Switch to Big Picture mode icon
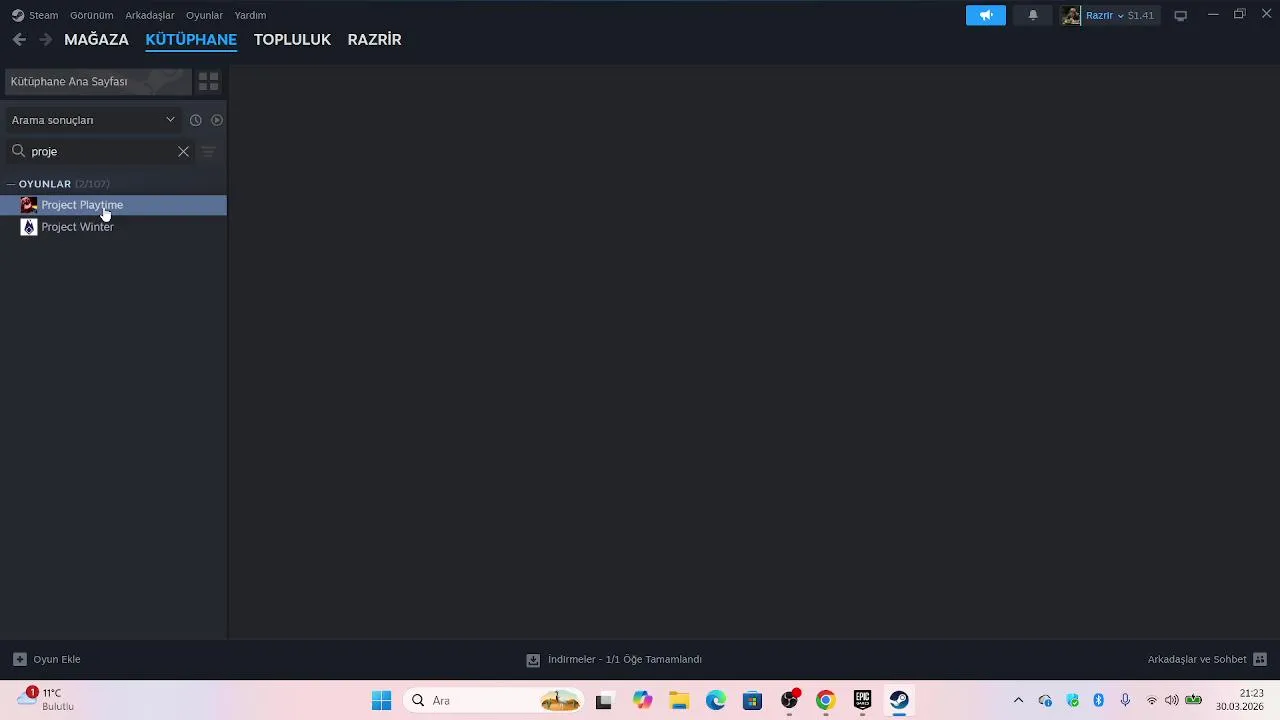Viewport: 1280px width, 720px height. click(1180, 15)
